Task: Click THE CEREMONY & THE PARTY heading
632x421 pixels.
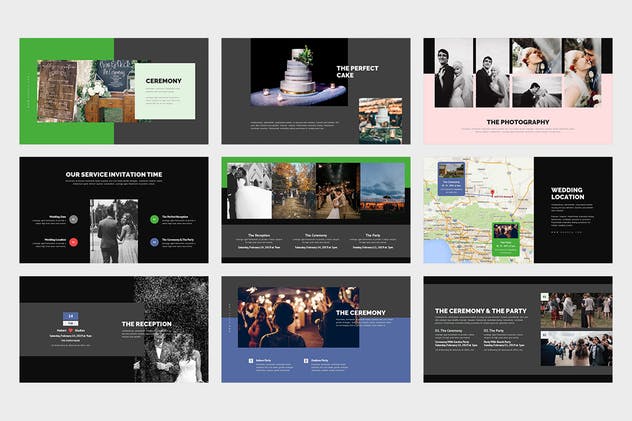Action: pos(480,311)
